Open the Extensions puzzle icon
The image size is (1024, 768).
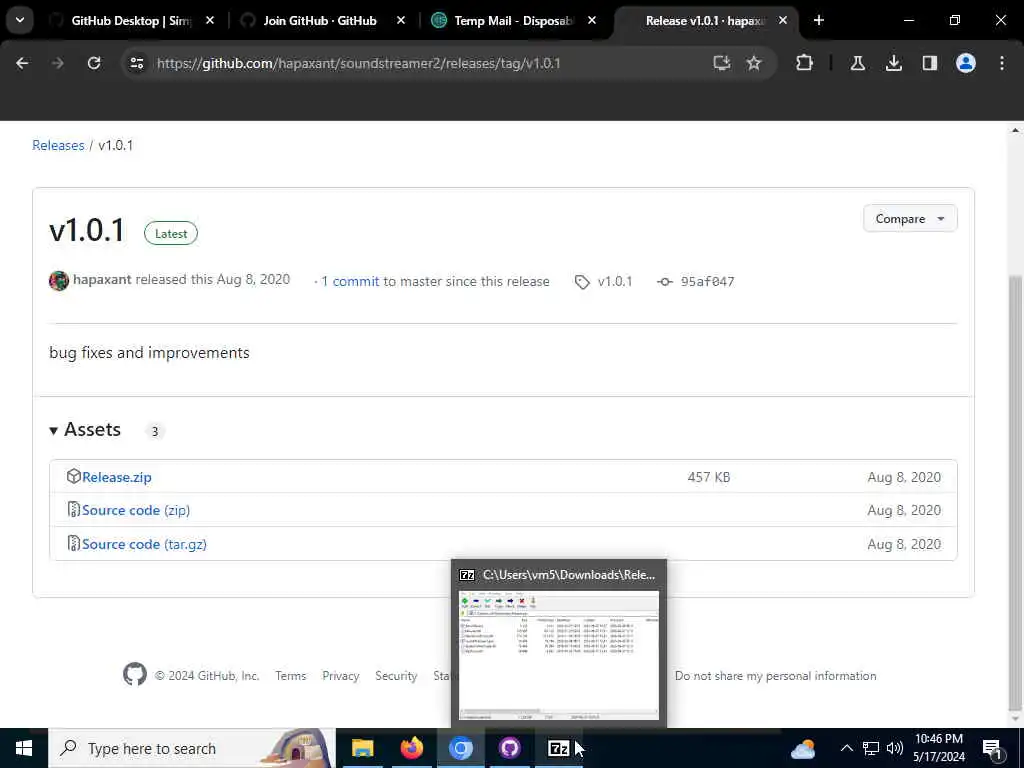(x=805, y=63)
